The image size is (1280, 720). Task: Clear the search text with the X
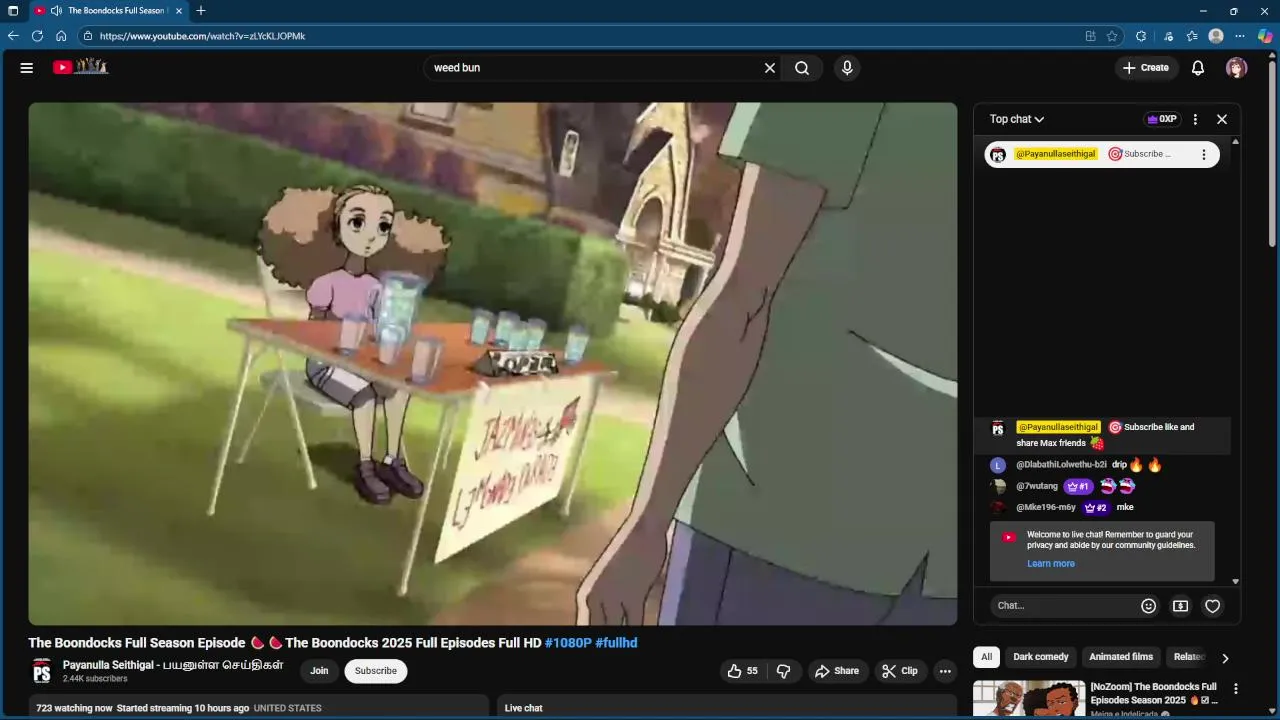pyautogui.click(x=770, y=68)
